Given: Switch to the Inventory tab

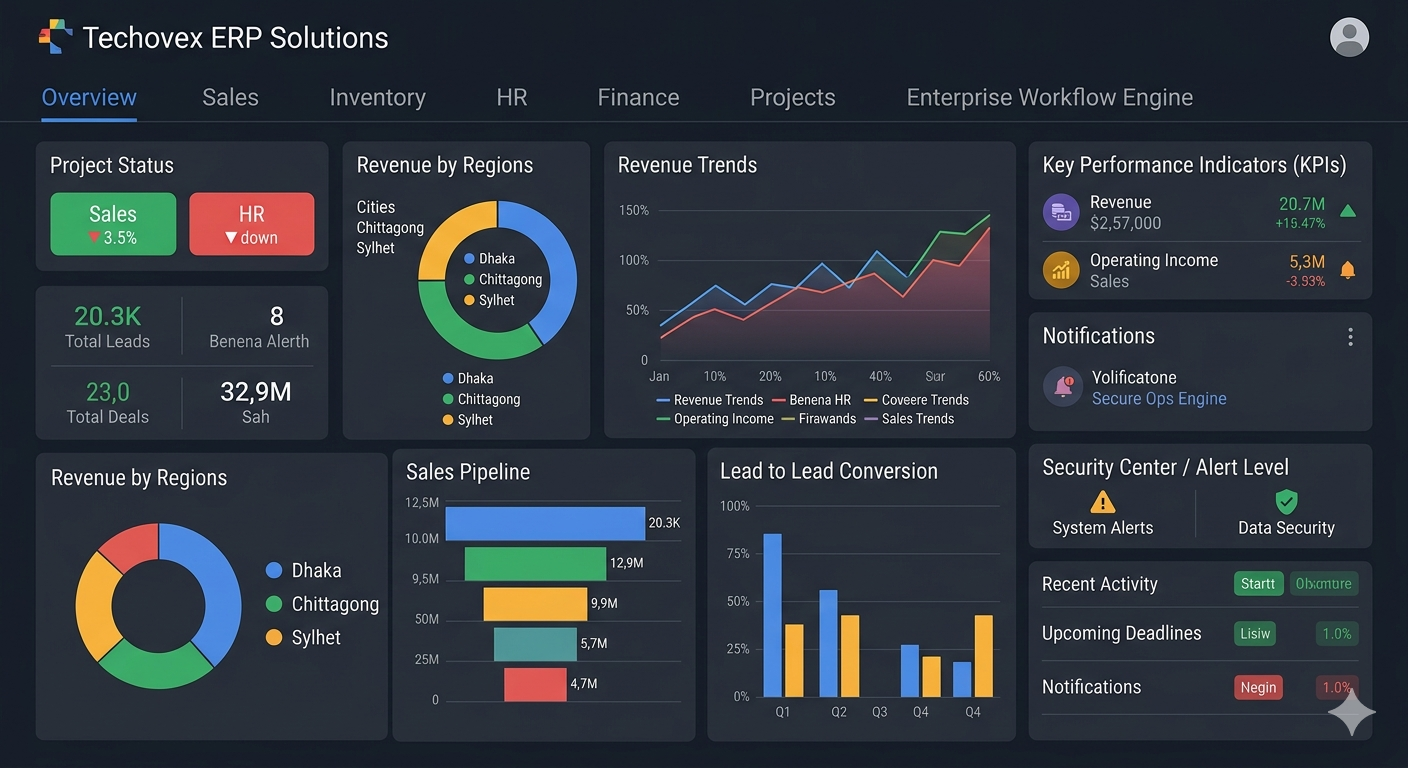Looking at the screenshot, I should click(x=377, y=97).
